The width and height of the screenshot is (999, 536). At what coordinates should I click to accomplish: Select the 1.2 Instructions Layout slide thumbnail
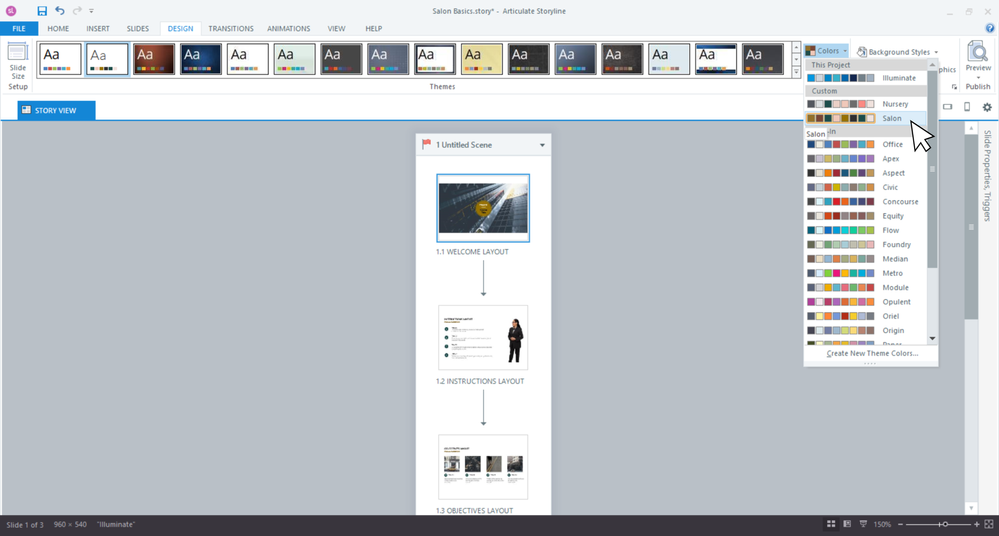[483, 338]
